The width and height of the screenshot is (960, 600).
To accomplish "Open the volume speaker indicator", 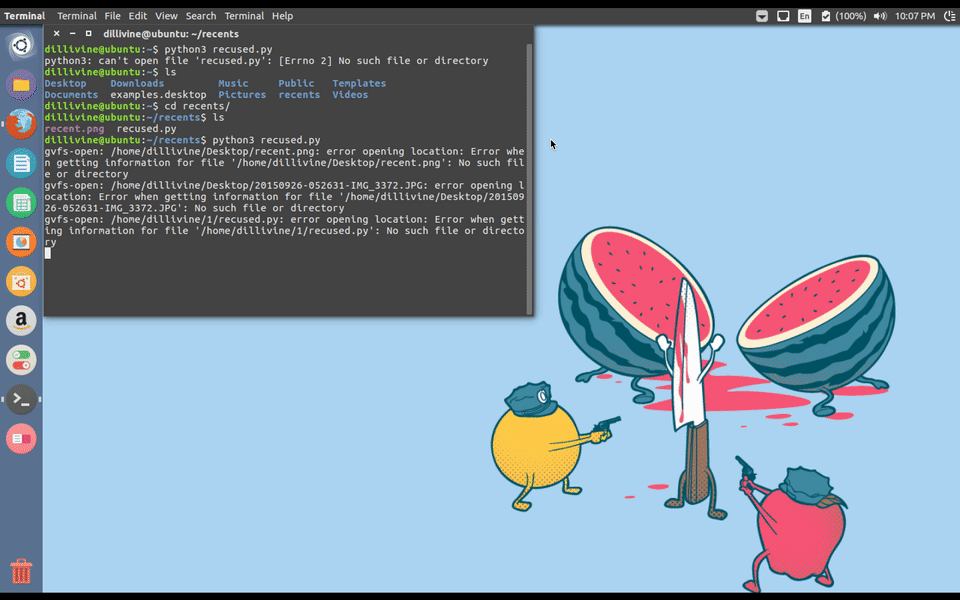I will coord(880,16).
